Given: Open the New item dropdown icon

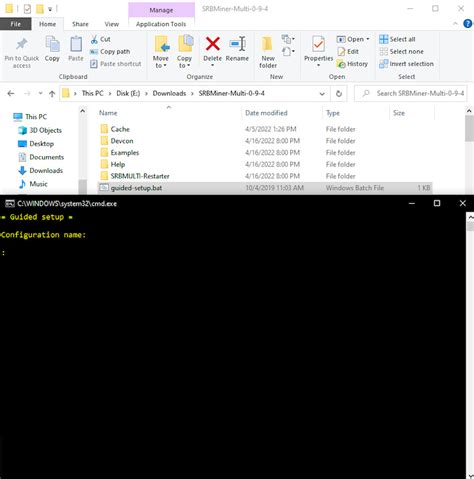Looking at the screenshot, I should tap(288, 39).
